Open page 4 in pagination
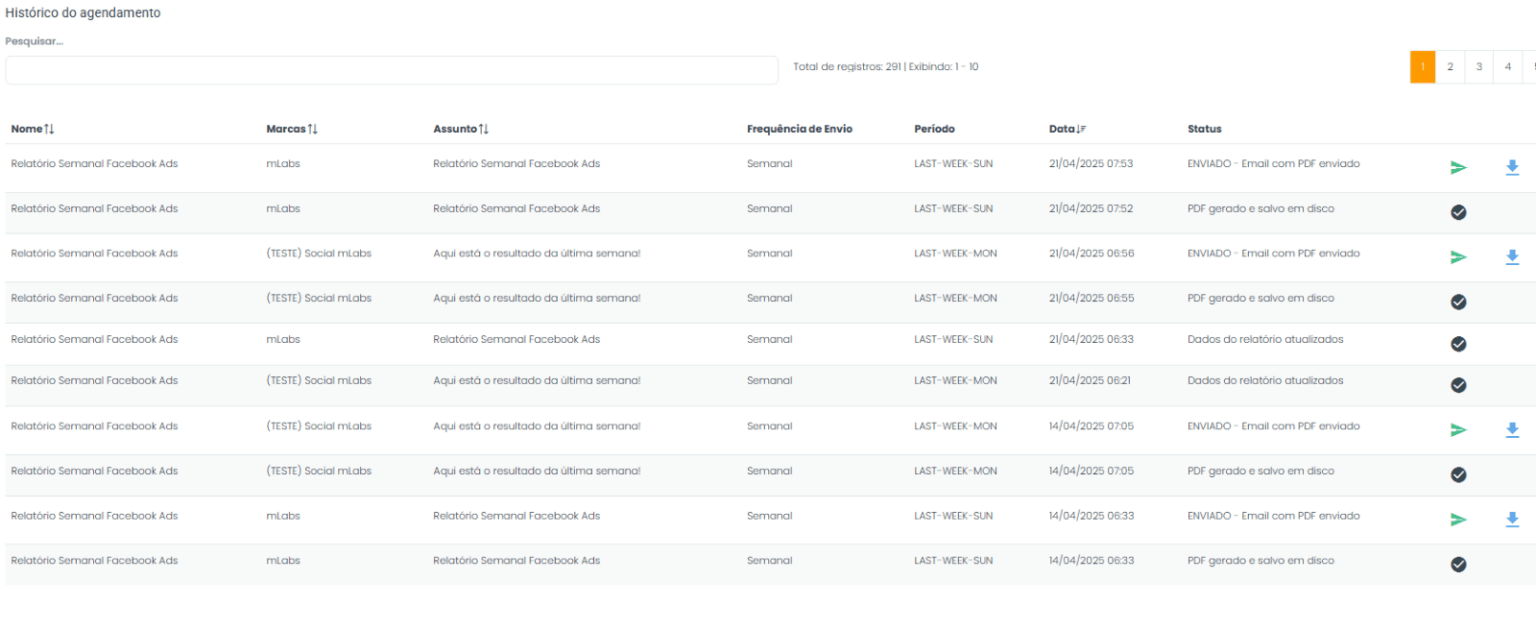 point(1508,67)
